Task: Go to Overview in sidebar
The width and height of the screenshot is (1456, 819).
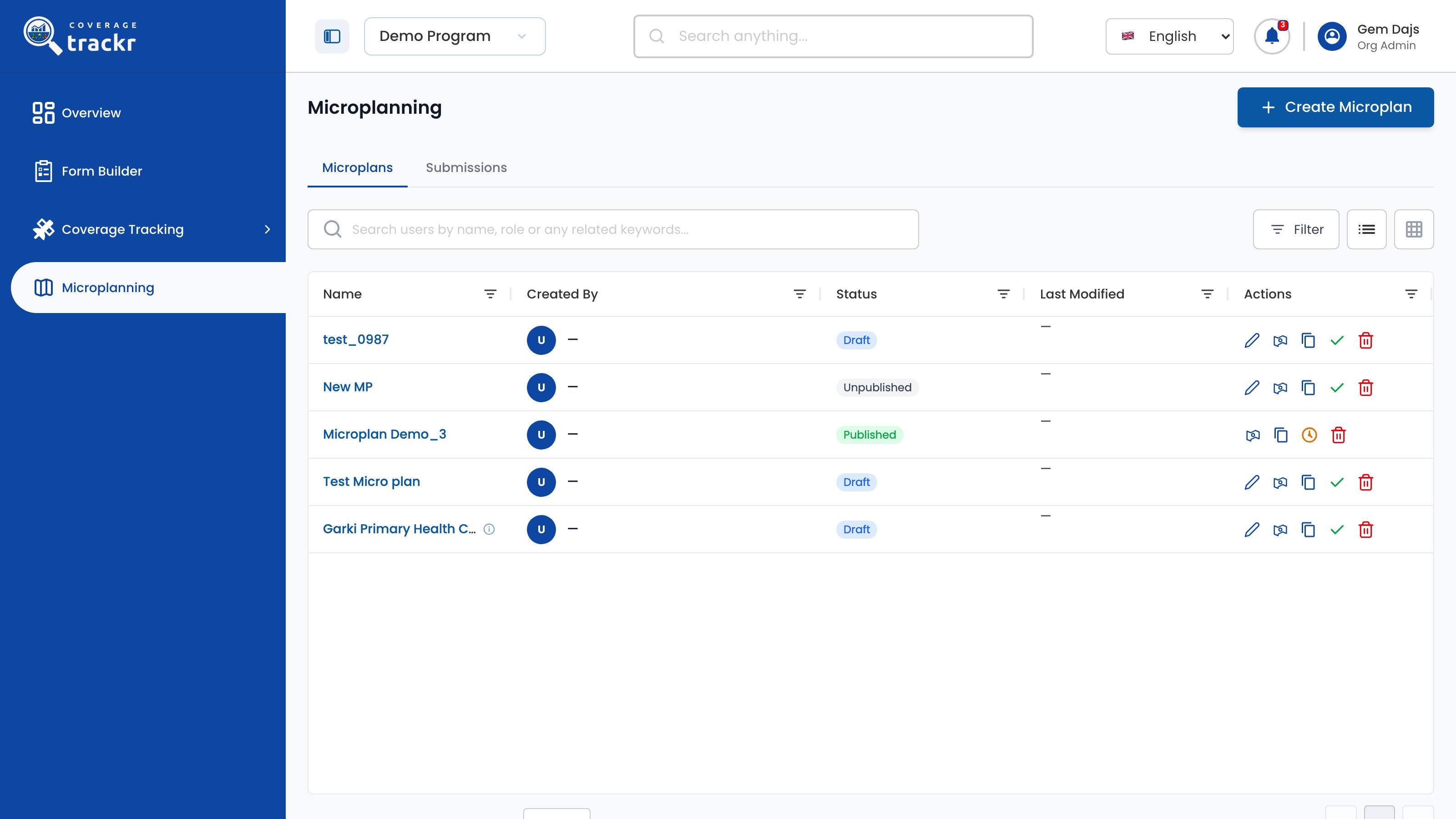Action: pyautogui.click(x=76, y=113)
